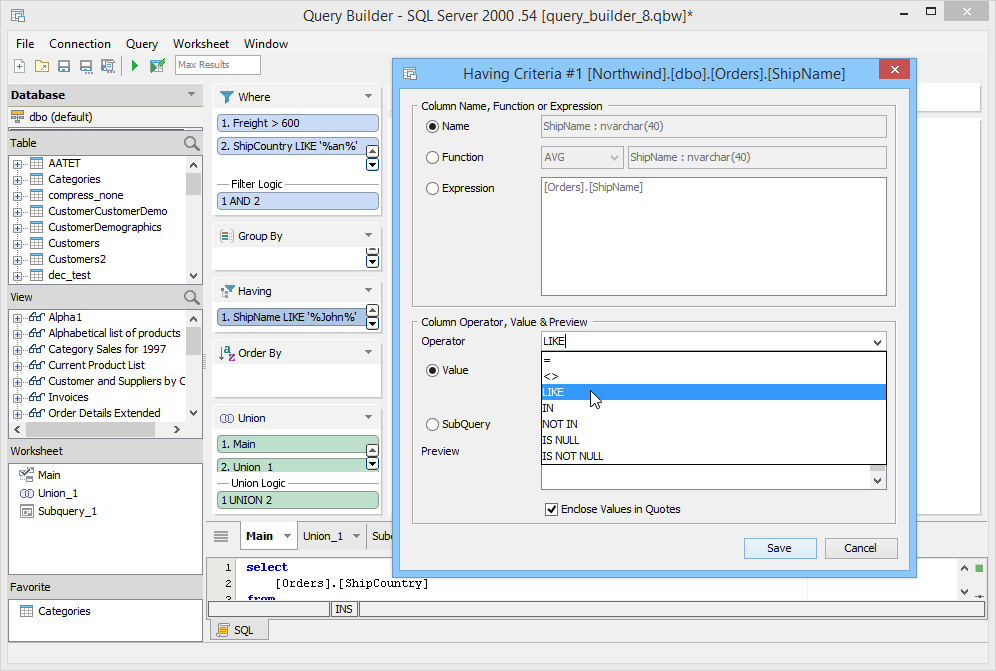
Task: Click the Main worksheet icon
Action: coord(26,475)
